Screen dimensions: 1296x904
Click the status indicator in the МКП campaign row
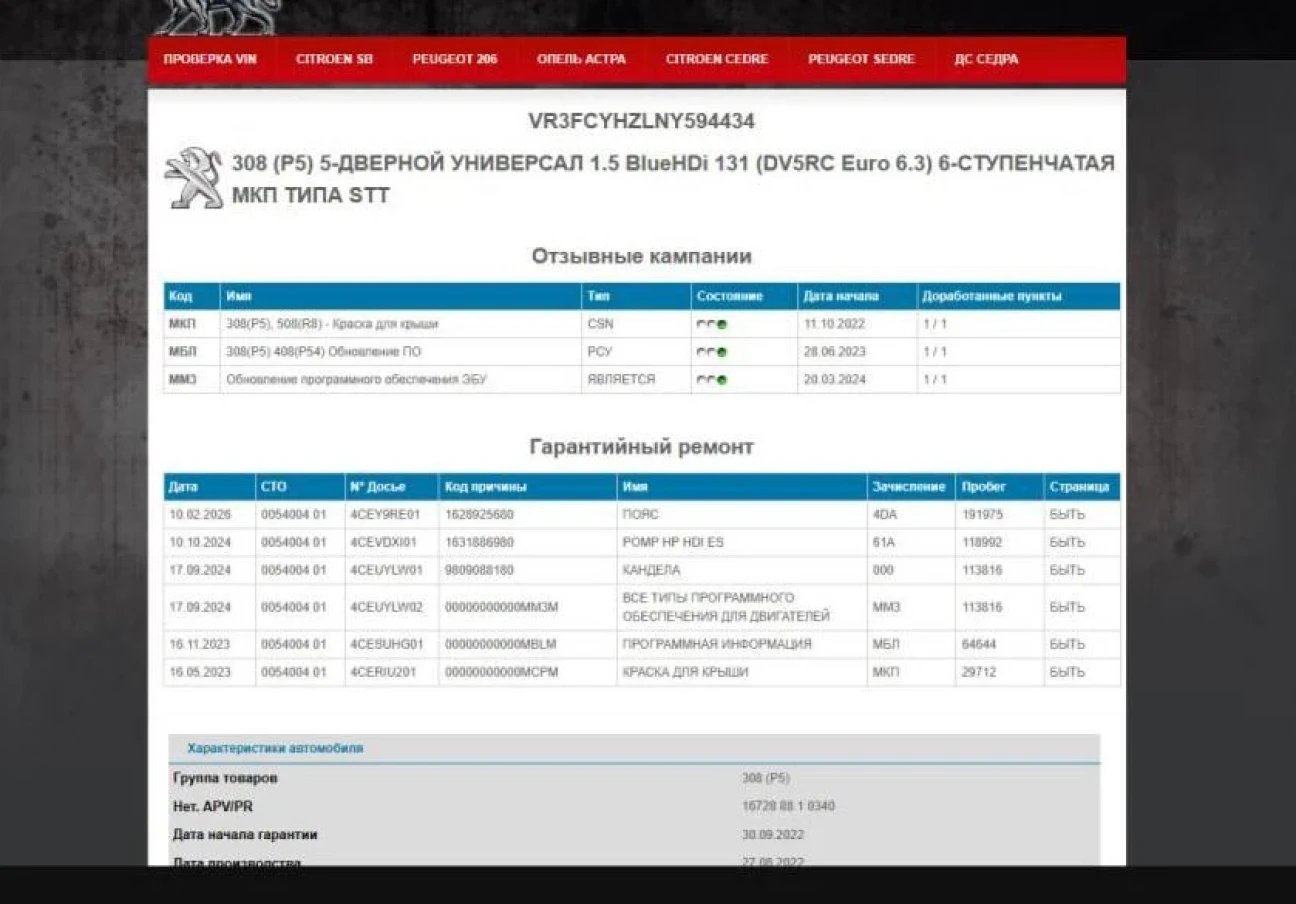coord(712,324)
